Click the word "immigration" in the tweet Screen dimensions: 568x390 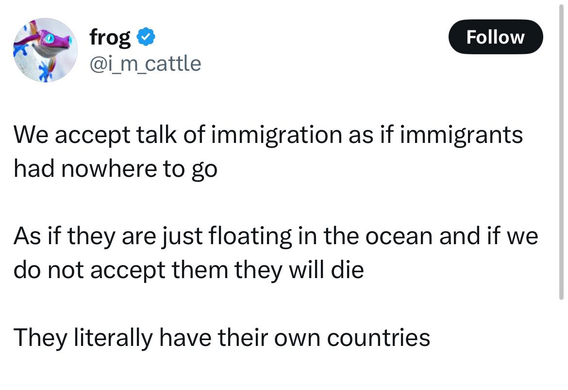[276, 135]
